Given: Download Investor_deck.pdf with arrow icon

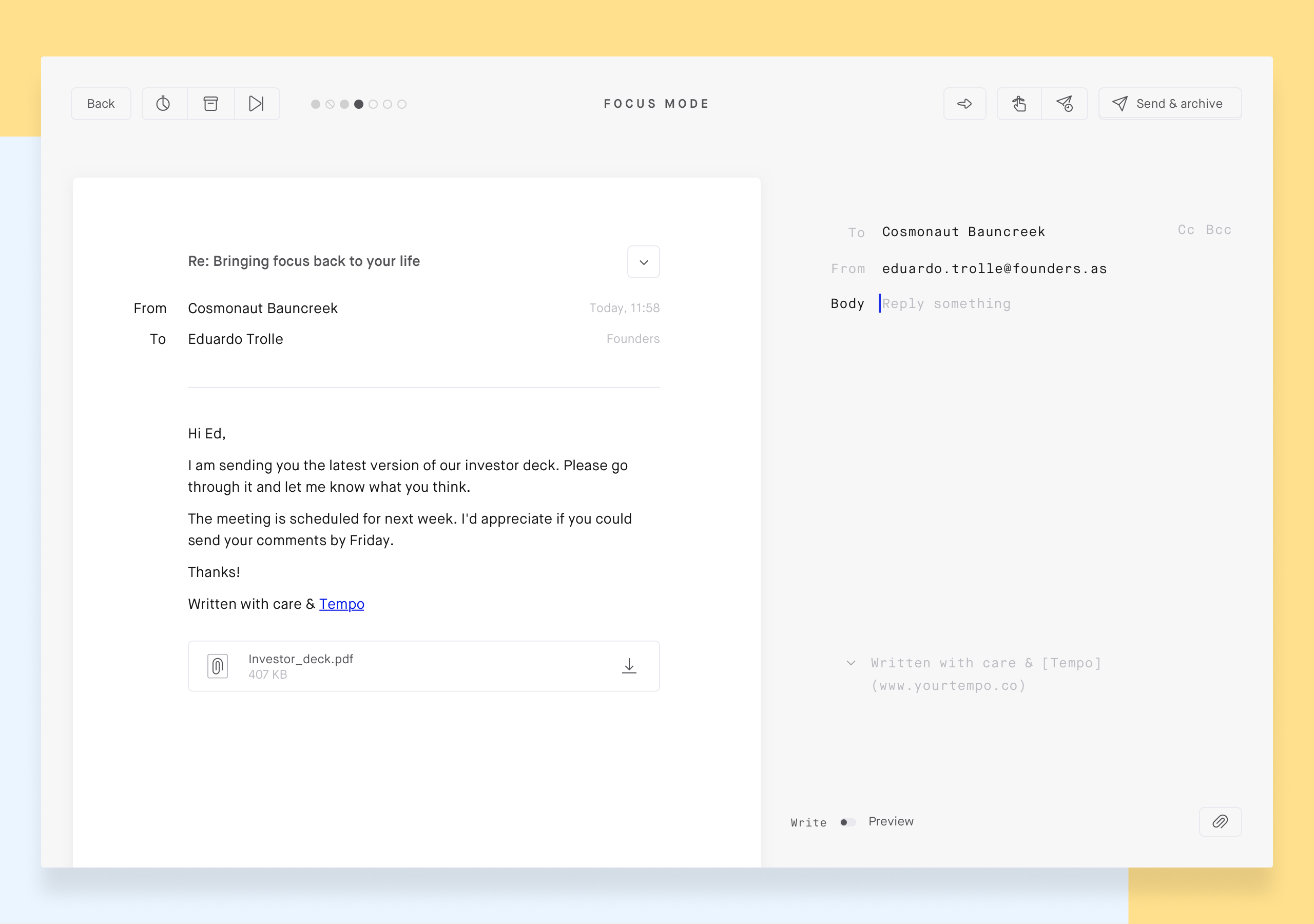Looking at the screenshot, I should point(629,666).
